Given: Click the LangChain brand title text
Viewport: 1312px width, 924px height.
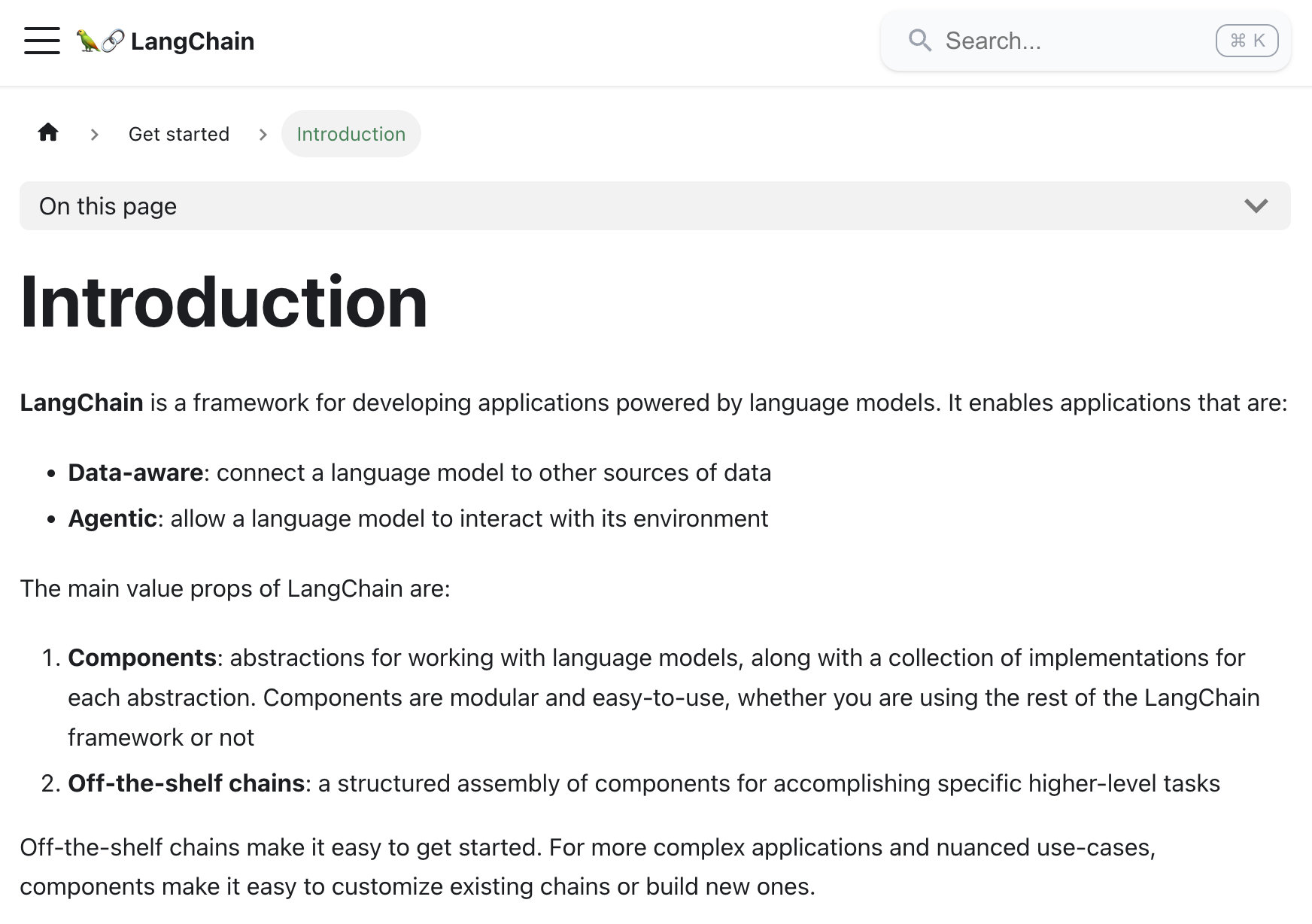Looking at the screenshot, I should [x=193, y=41].
